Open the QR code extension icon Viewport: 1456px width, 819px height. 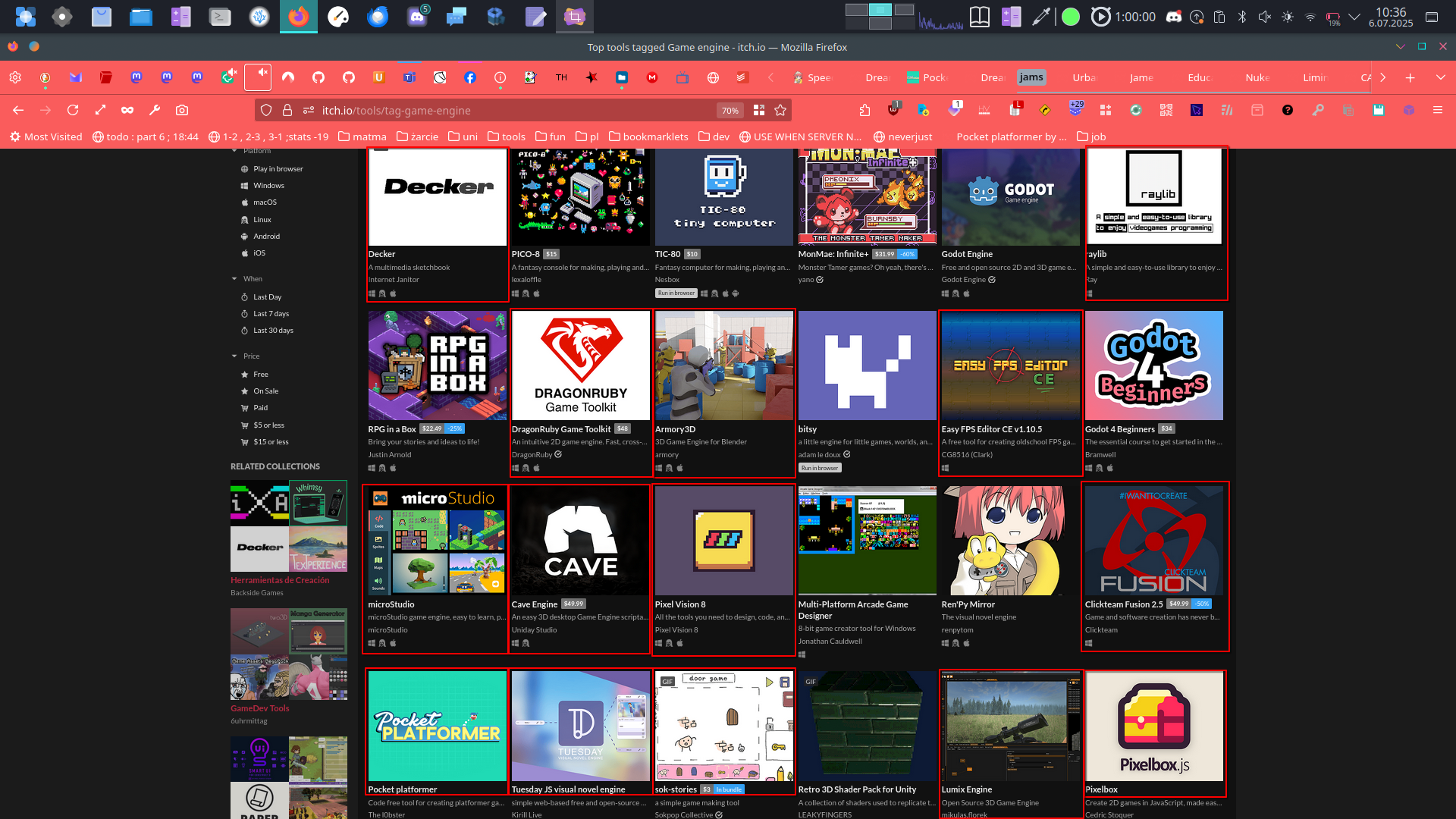point(1166,110)
